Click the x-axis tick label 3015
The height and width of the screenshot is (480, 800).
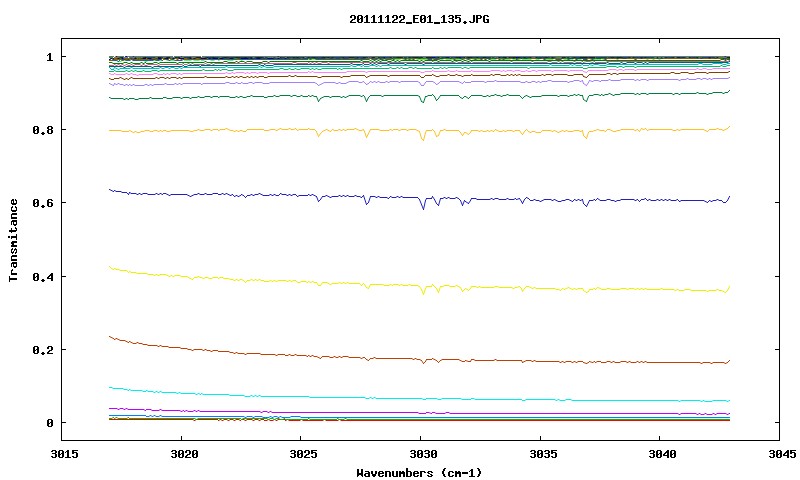coord(64,454)
